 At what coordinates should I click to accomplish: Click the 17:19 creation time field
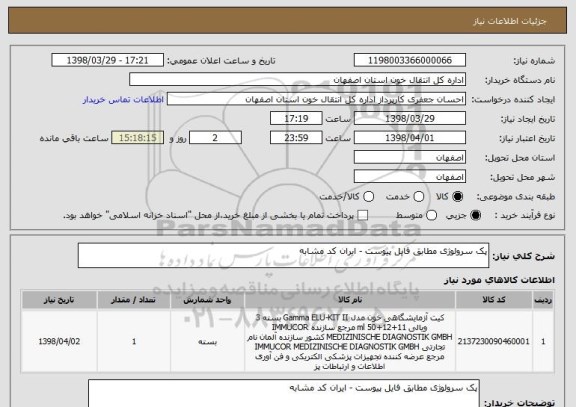tap(296, 118)
